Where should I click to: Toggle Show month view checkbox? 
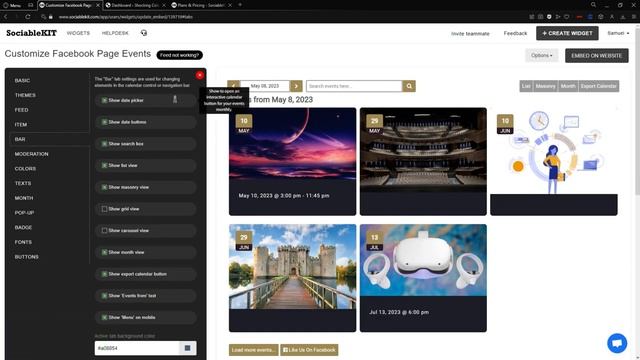coord(104,252)
